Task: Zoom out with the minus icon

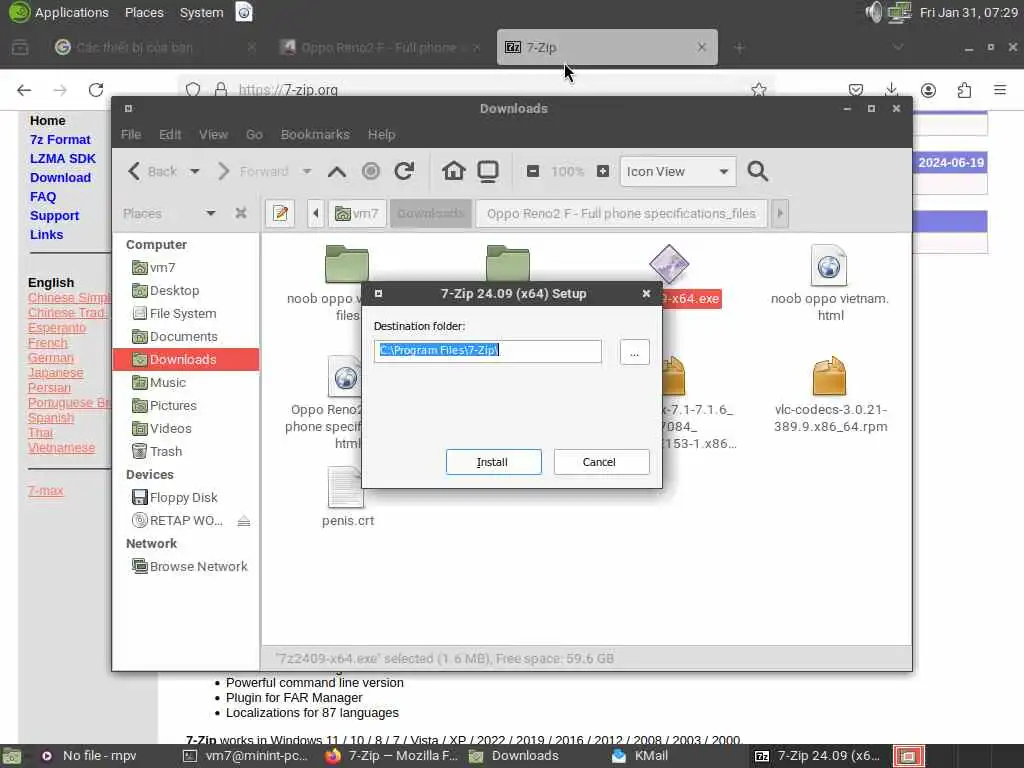Action: pos(533,171)
